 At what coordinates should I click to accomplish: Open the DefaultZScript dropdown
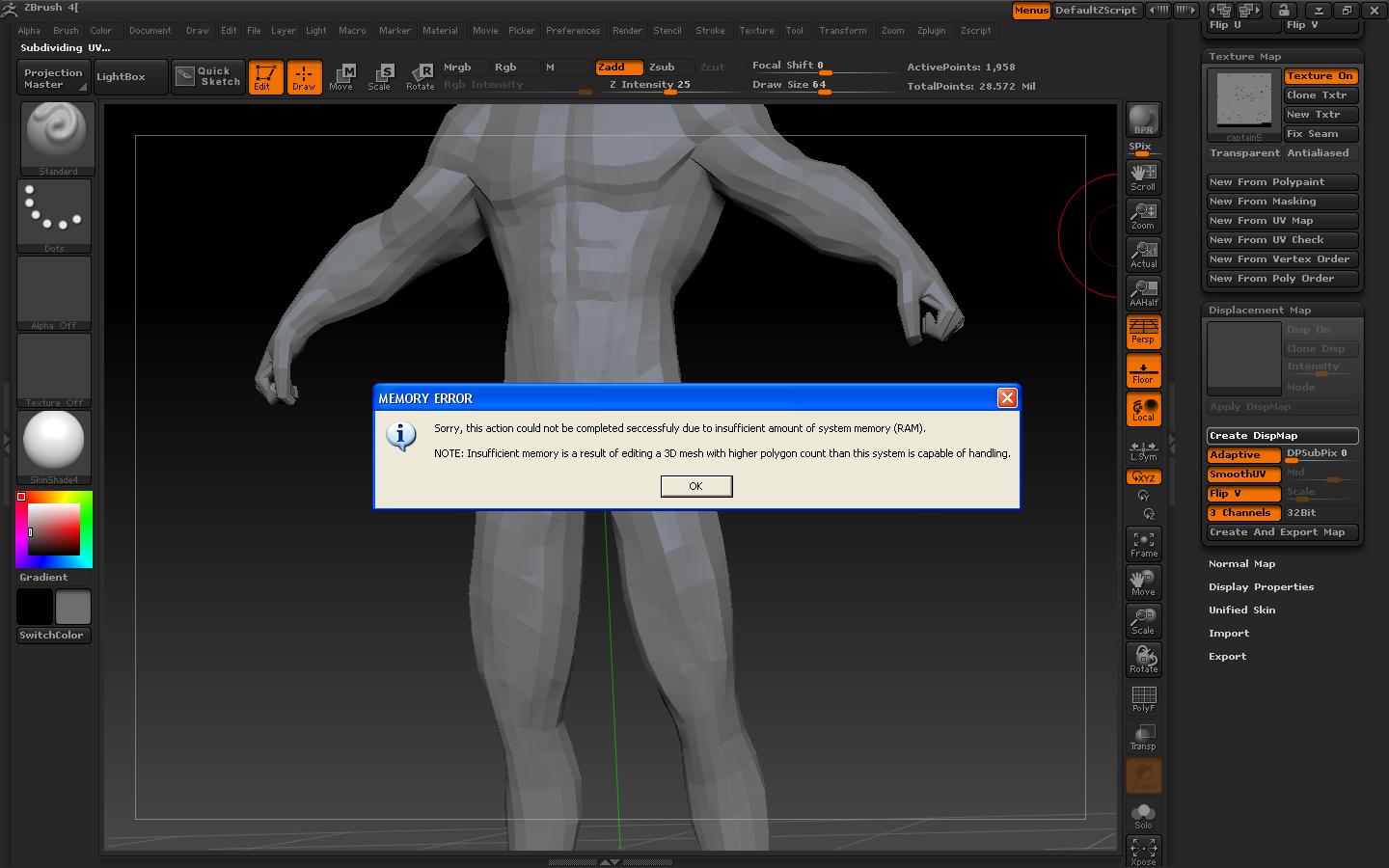[1097, 11]
